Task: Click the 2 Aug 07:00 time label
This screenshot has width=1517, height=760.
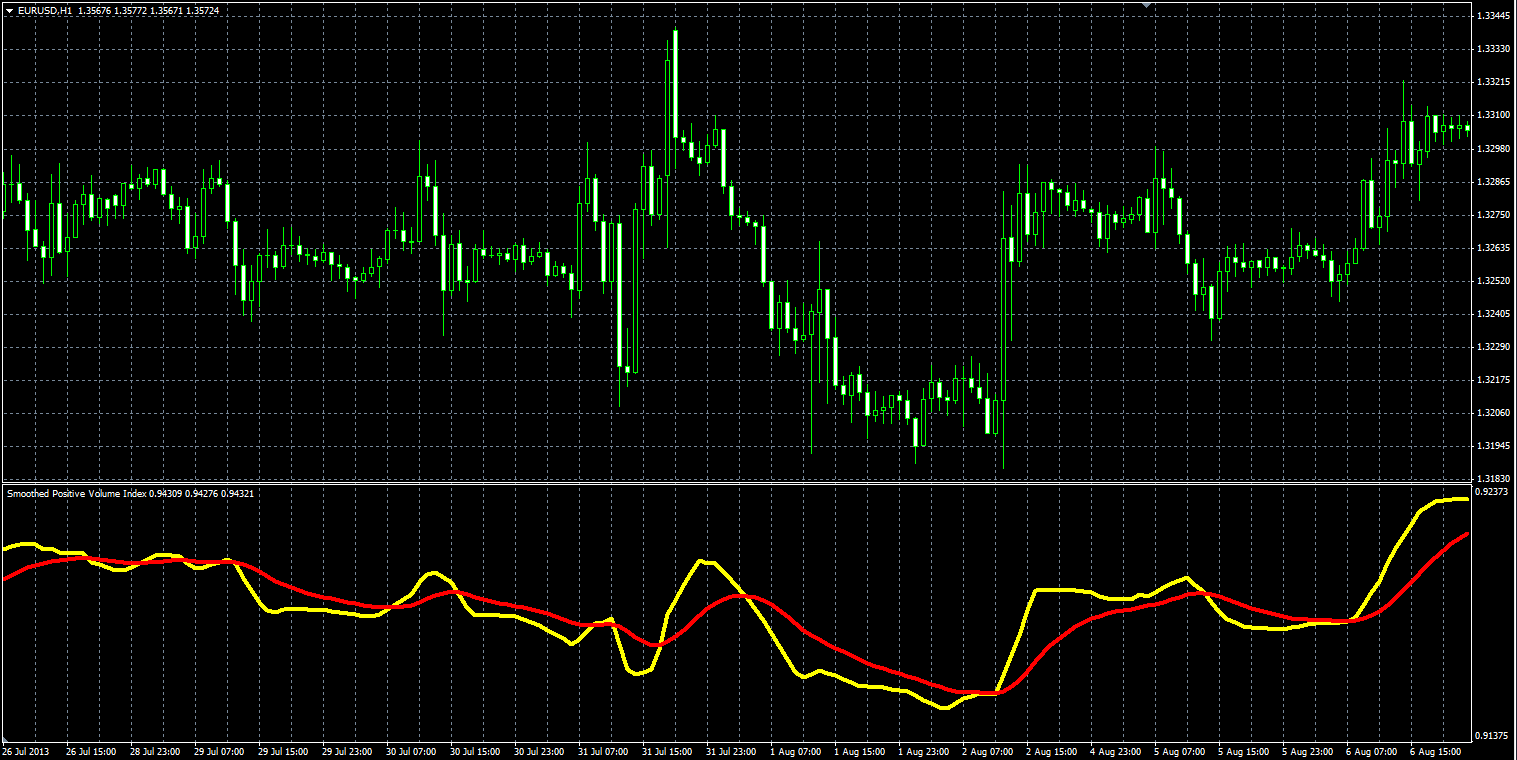Action: [x=987, y=751]
